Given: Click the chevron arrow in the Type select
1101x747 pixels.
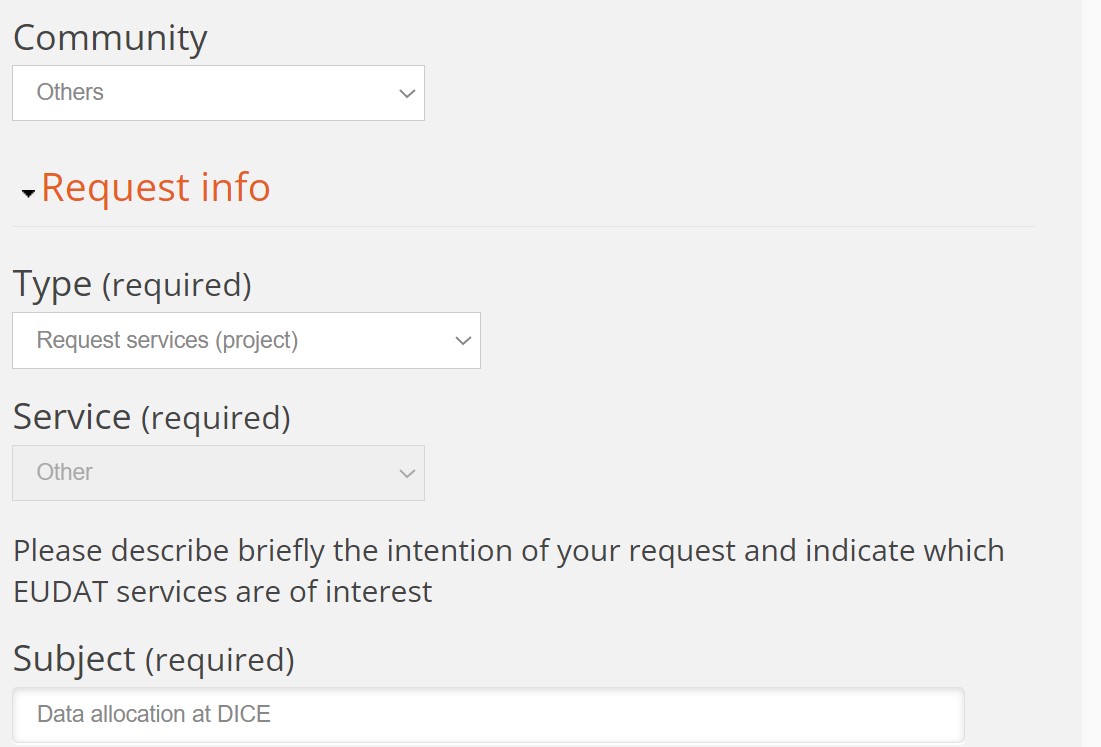Looking at the screenshot, I should tap(462, 340).
